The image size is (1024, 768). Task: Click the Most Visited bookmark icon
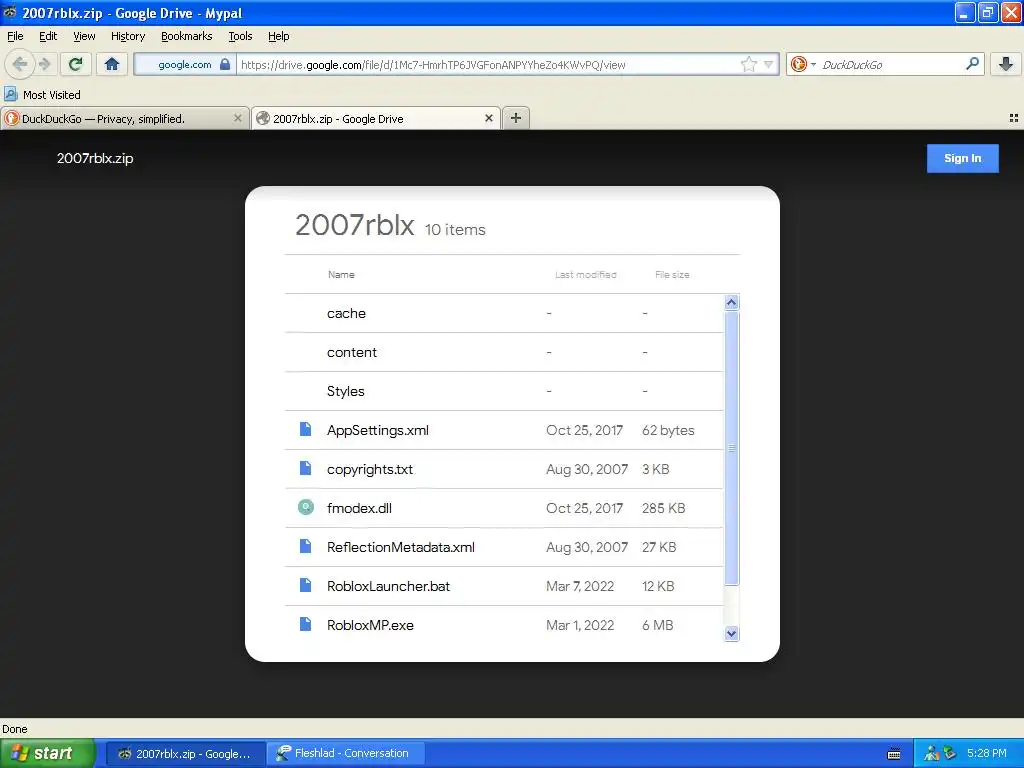(10, 94)
